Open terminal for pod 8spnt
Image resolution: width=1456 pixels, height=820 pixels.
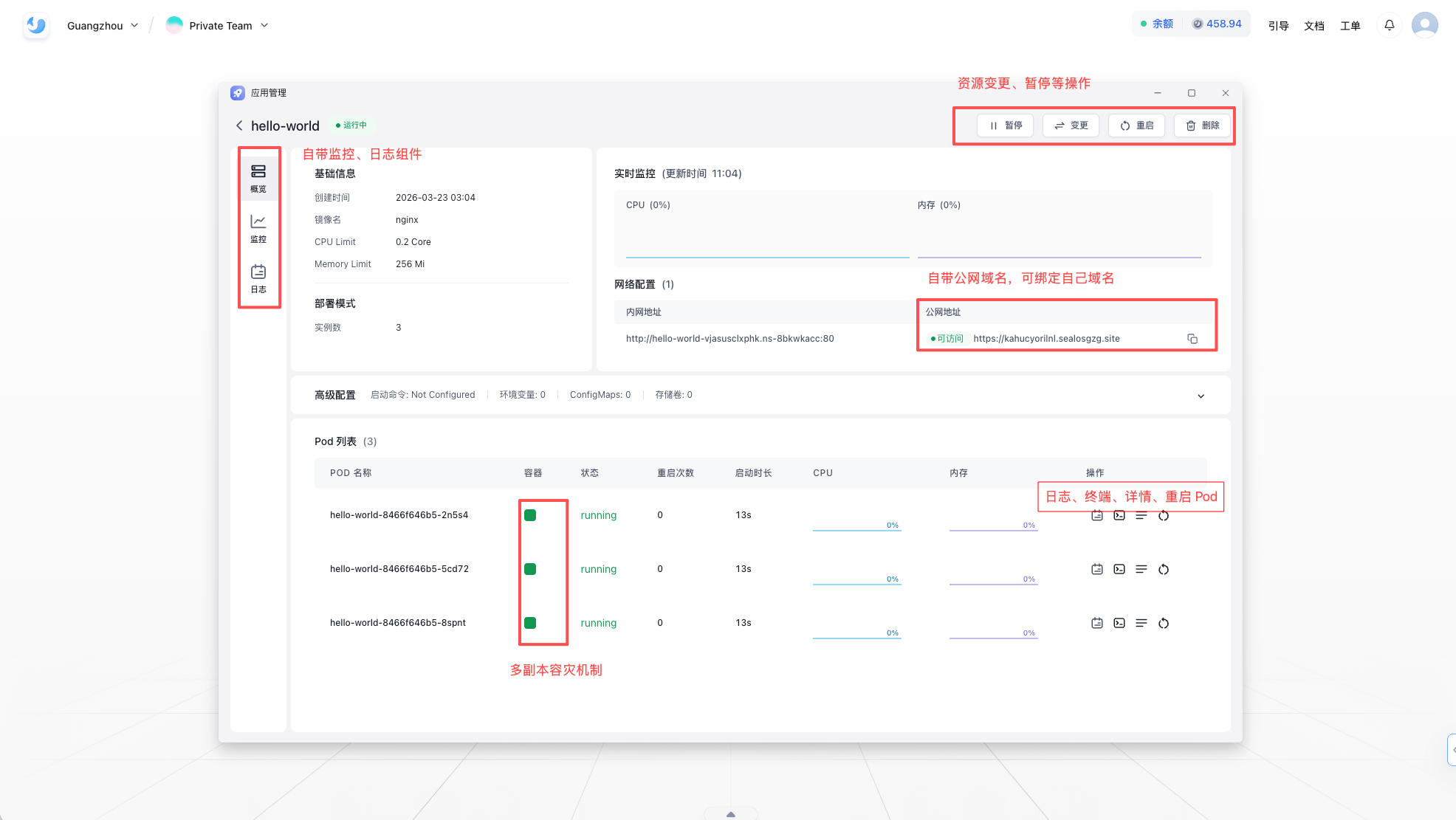[x=1119, y=623]
